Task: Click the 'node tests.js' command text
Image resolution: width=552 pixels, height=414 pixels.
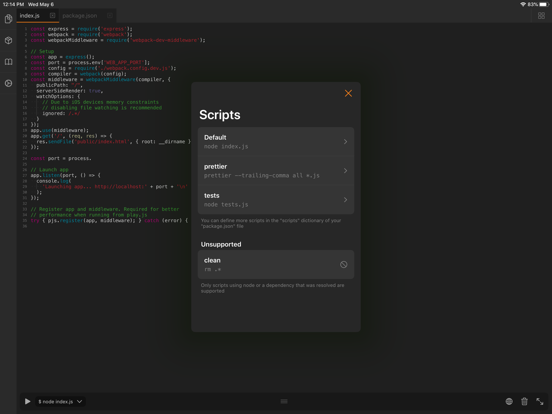Action: (x=226, y=205)
